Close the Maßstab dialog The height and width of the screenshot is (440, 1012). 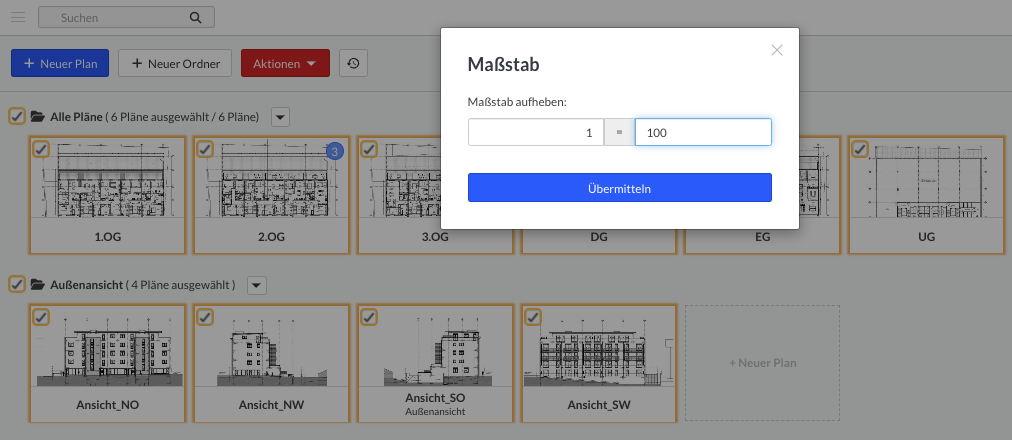coord(776,50)
